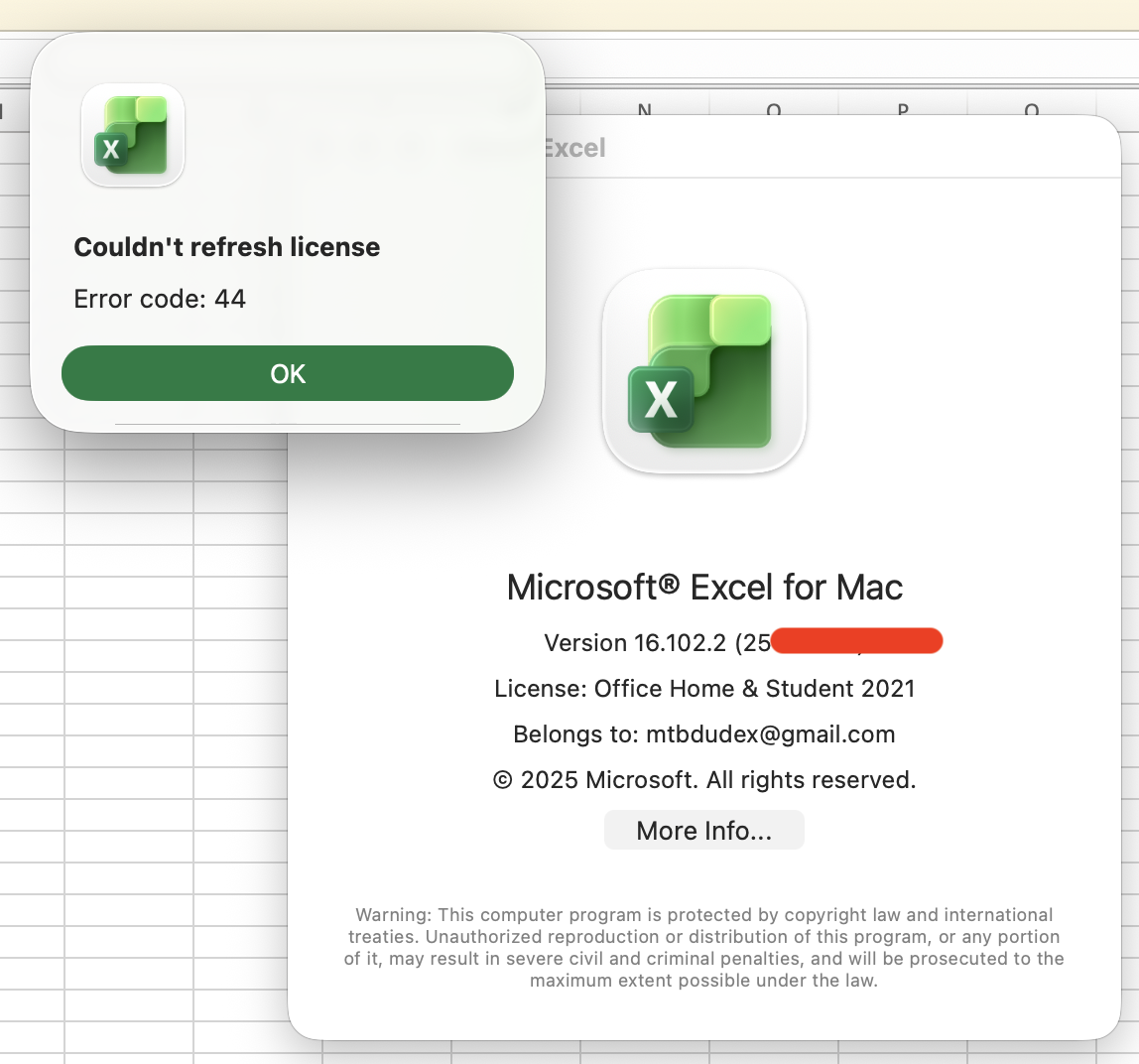Select column header P

click(902, 111)
